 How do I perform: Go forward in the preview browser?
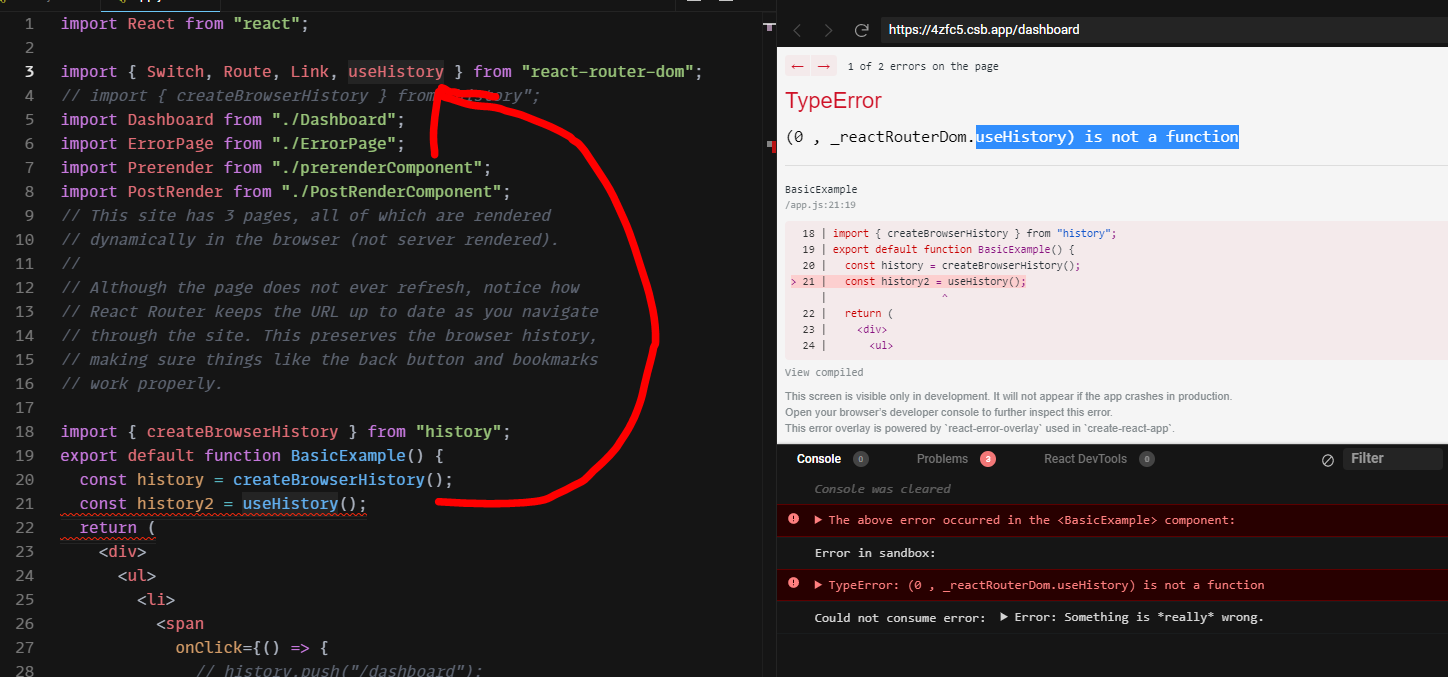tap(828, 30)
